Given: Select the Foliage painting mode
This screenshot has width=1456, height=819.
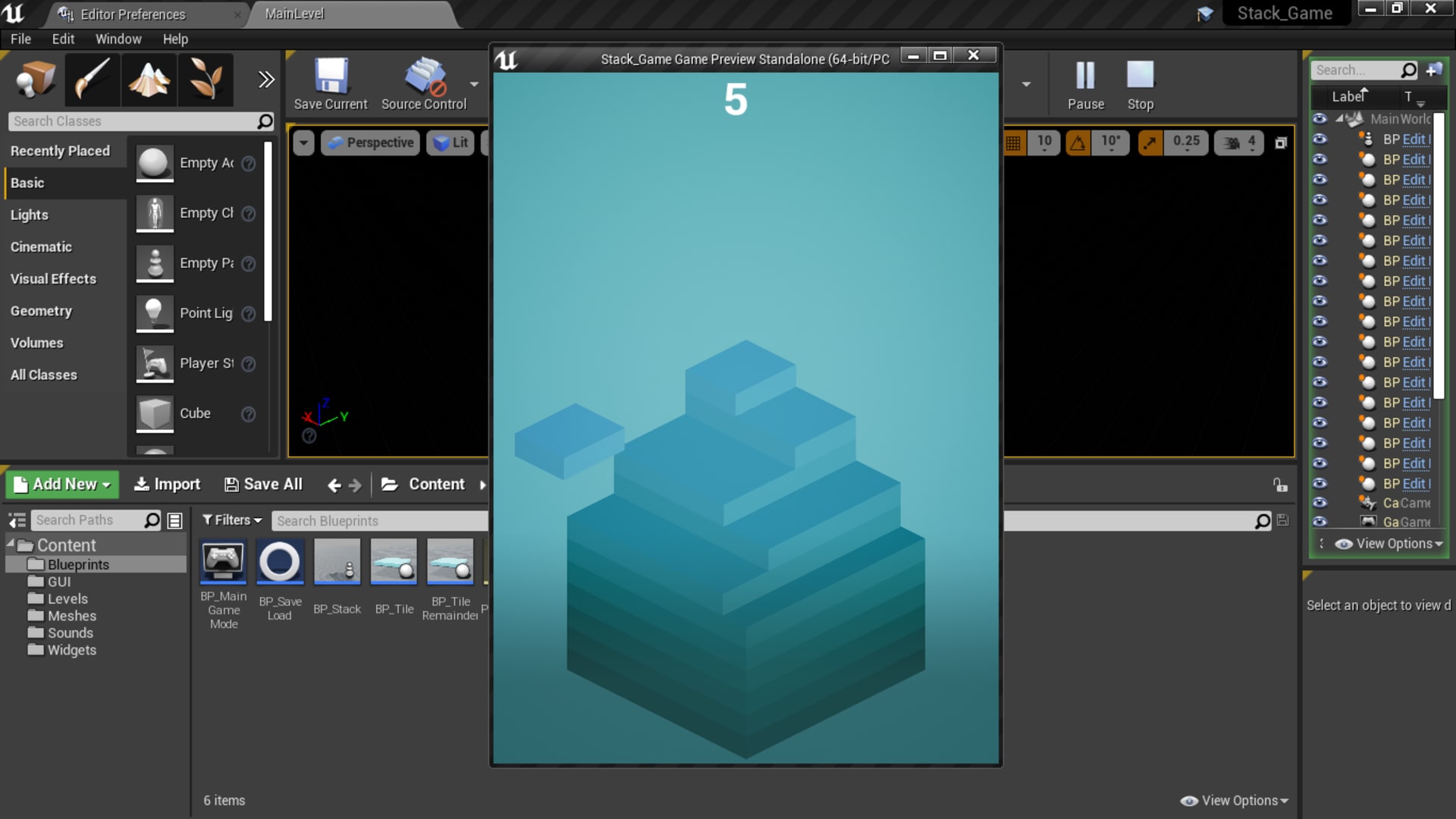Looking at the screenshot, I should 205,80.
